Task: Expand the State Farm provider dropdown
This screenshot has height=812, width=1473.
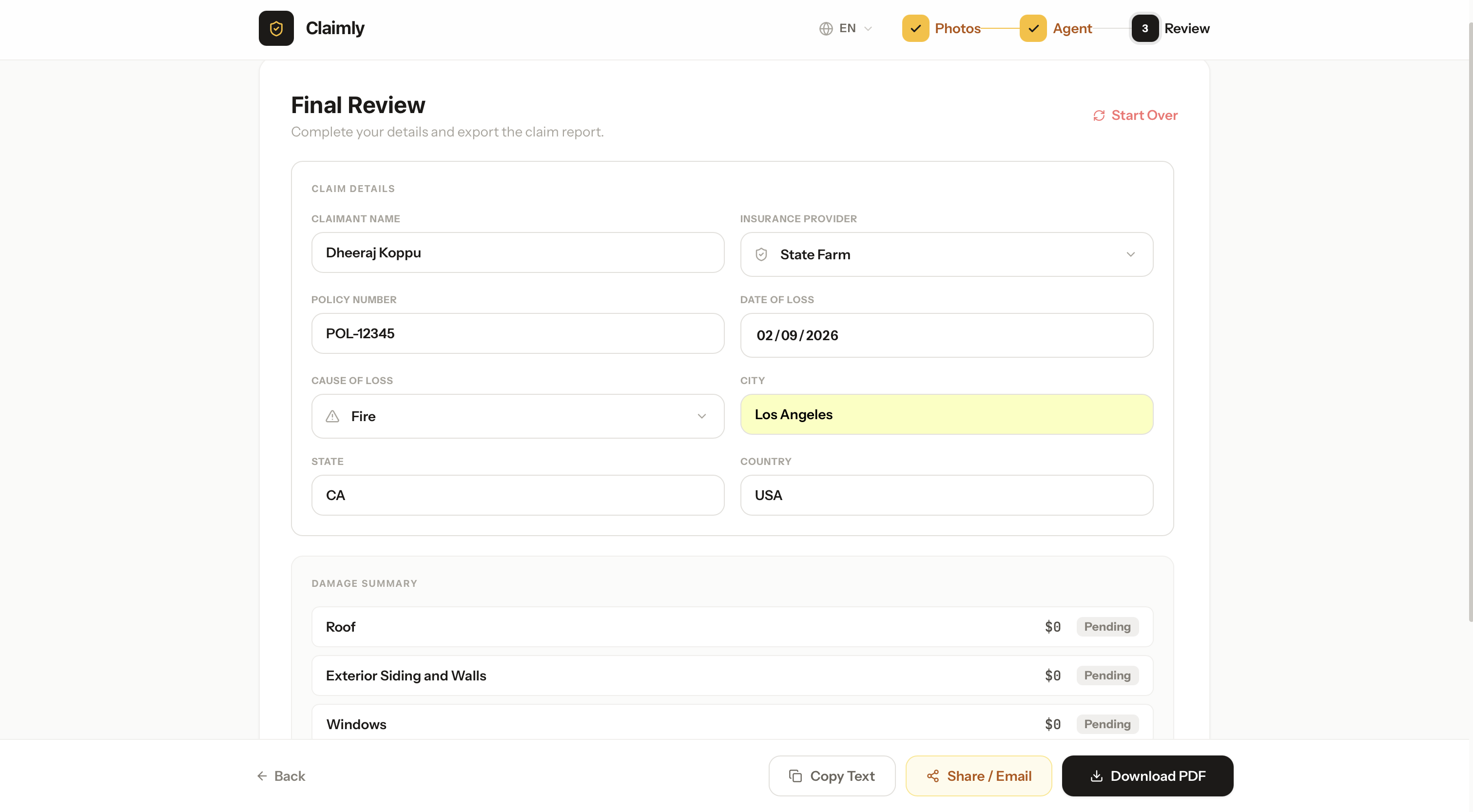Action: [1130, 254]
